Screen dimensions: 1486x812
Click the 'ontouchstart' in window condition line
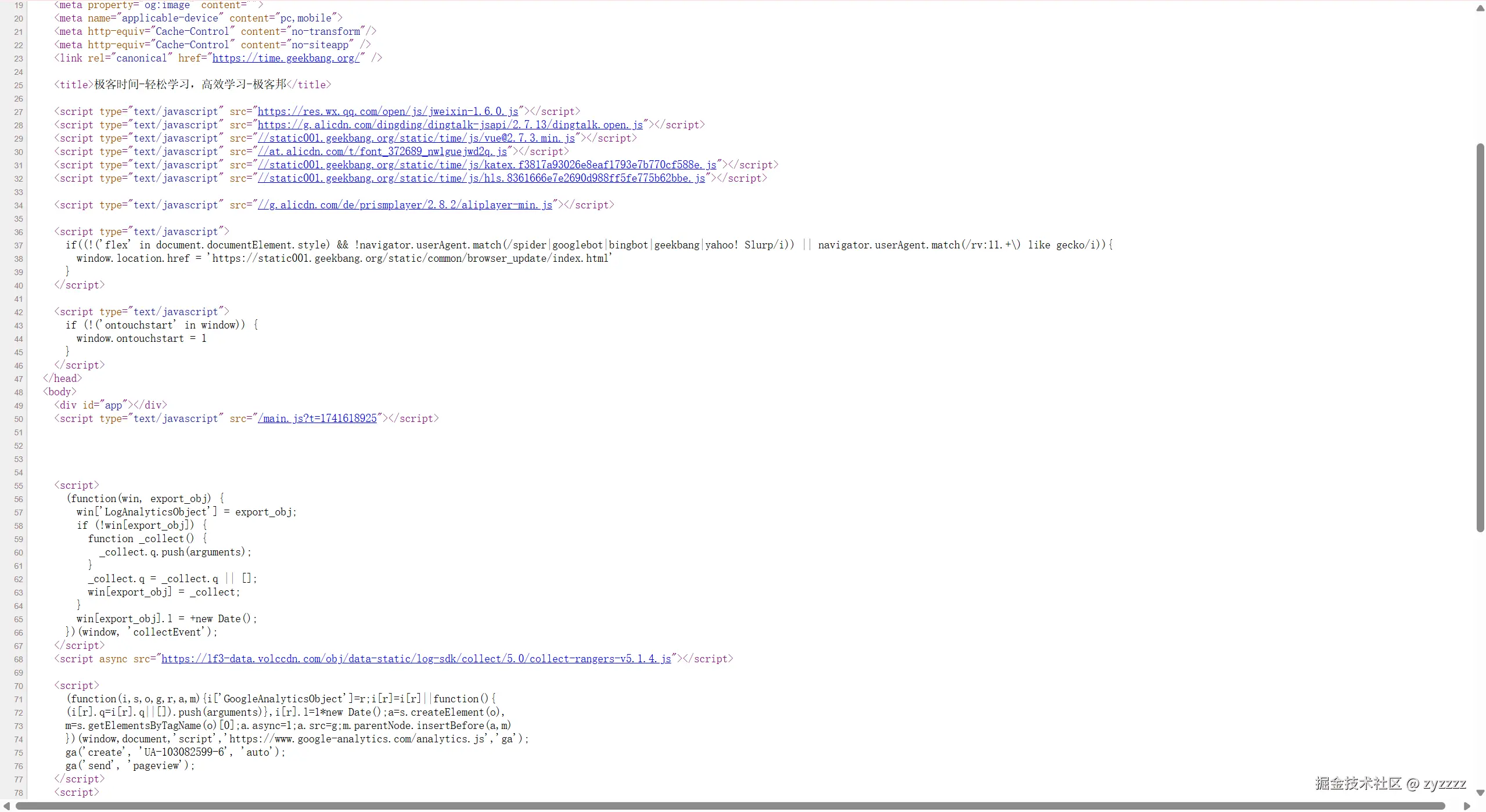click(162, 325)
